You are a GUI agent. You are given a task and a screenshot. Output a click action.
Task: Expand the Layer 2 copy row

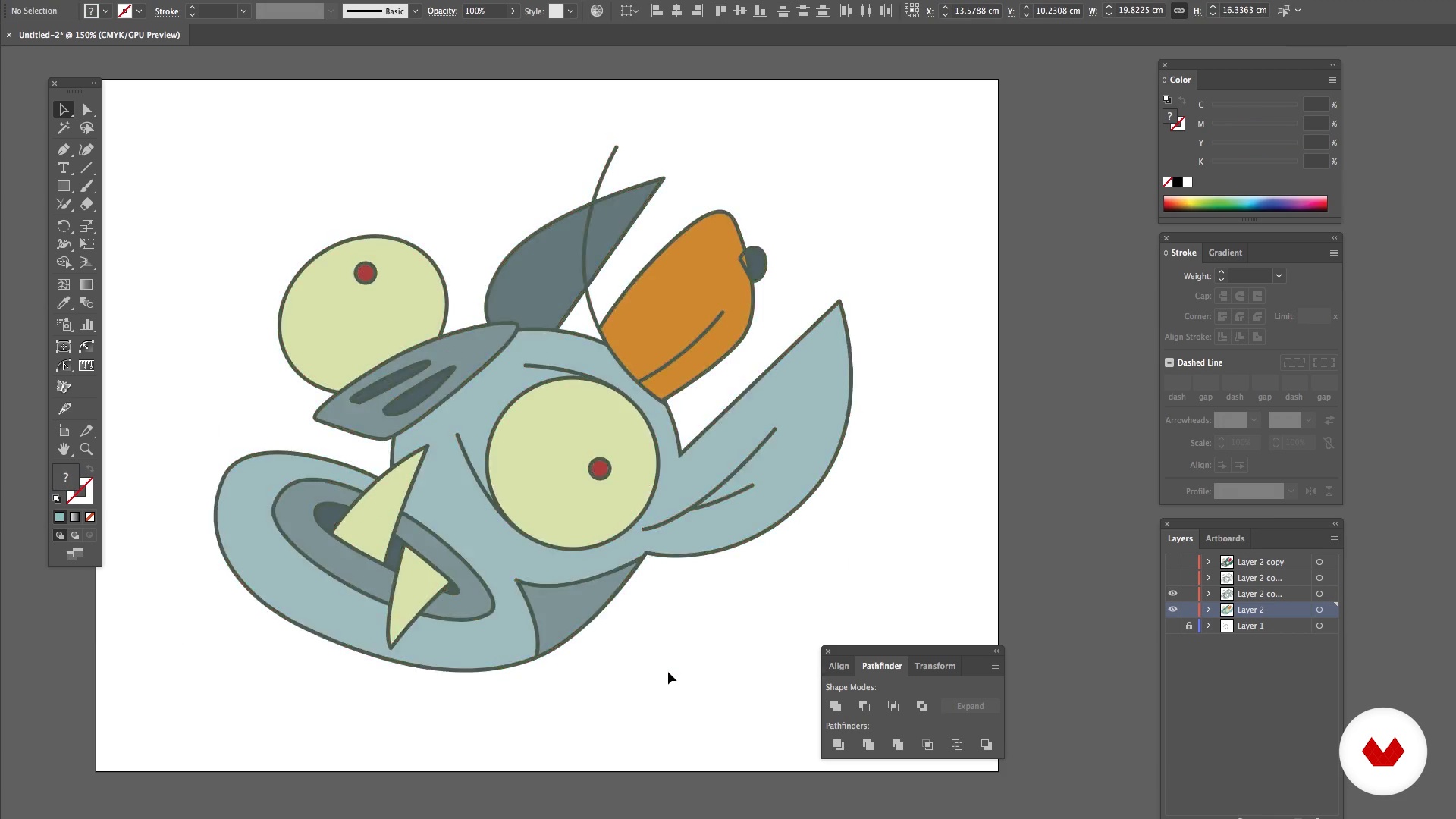point(1209,562)
